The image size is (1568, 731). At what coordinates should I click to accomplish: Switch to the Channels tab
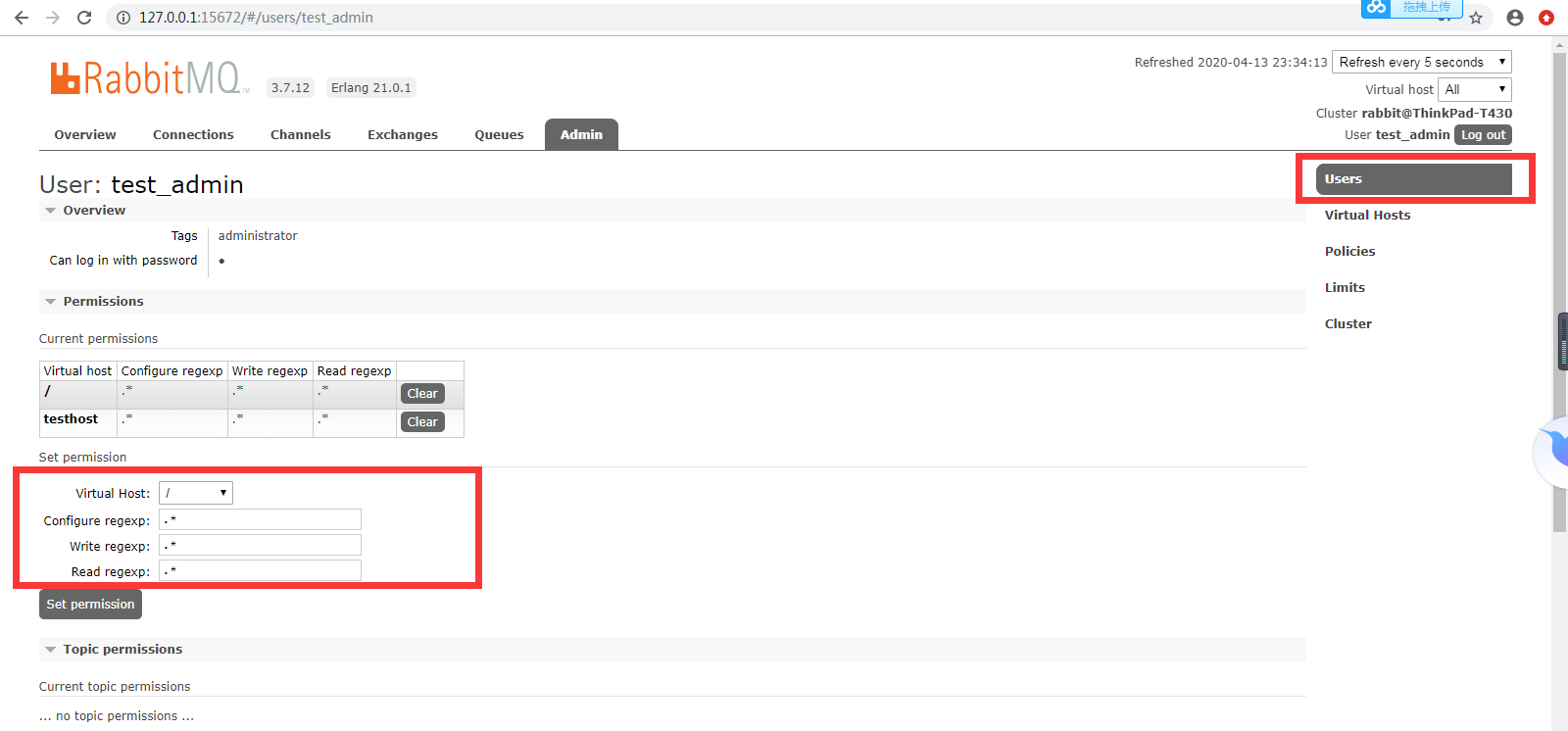click(x=301, y=135)
